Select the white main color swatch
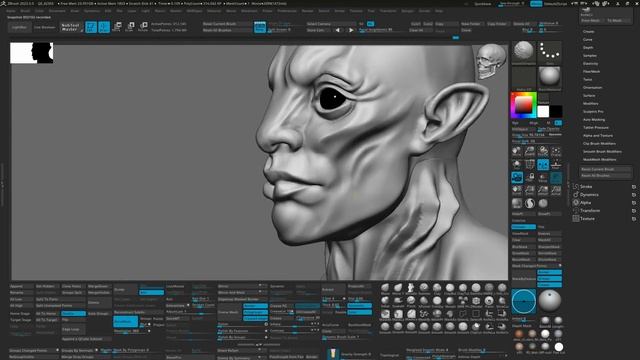Image resolution: width=640 pixels, height=360 pixels. click(543, 111)
